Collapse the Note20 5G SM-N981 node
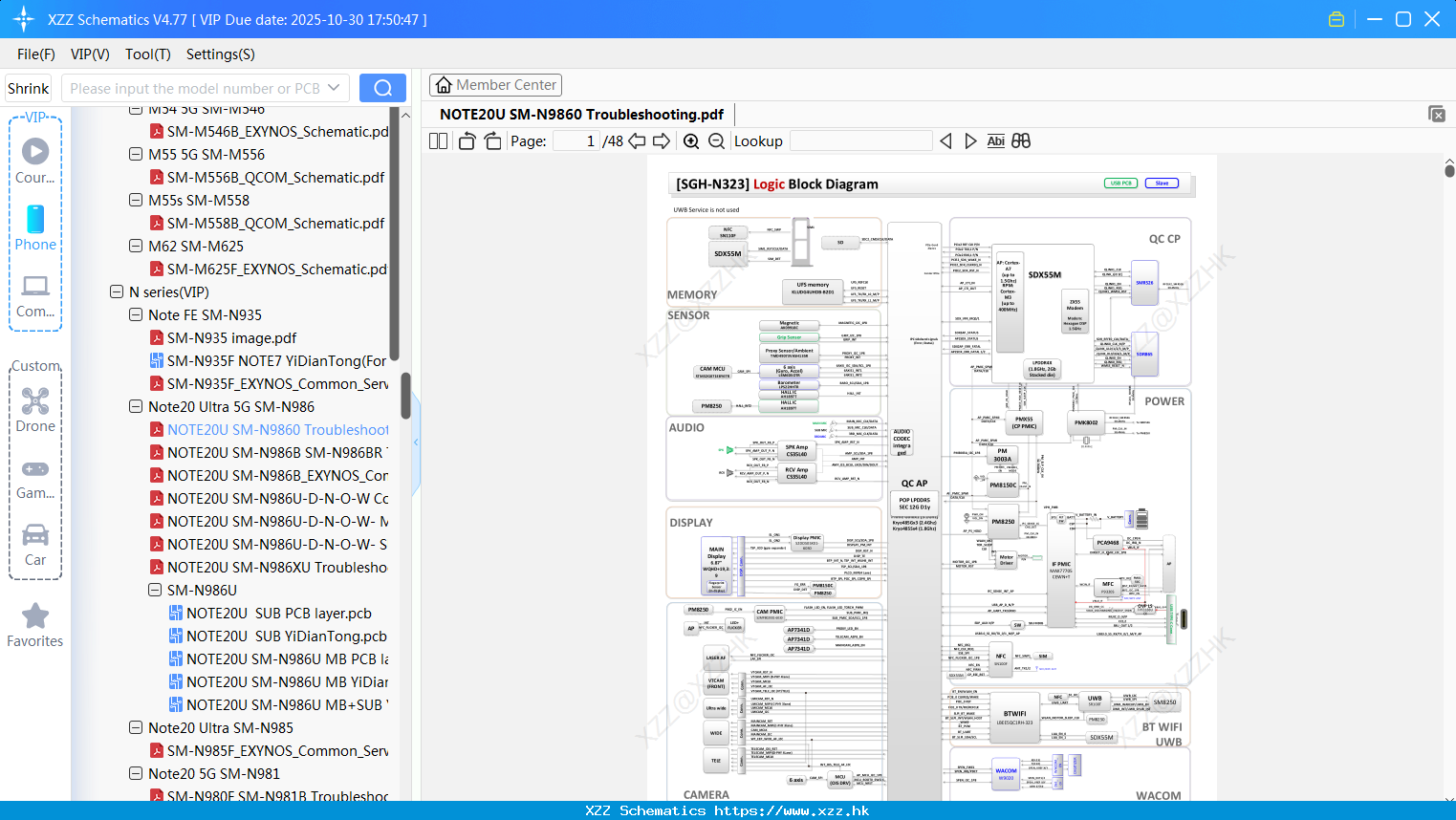 [136, 773]
